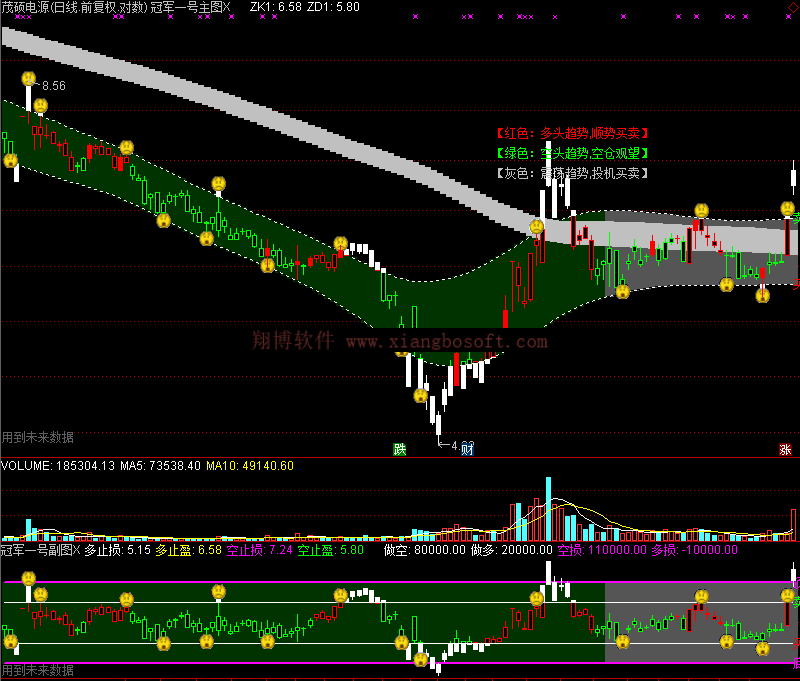Click the magenta 空损: 110000.00 value

[x=602, y=550]
